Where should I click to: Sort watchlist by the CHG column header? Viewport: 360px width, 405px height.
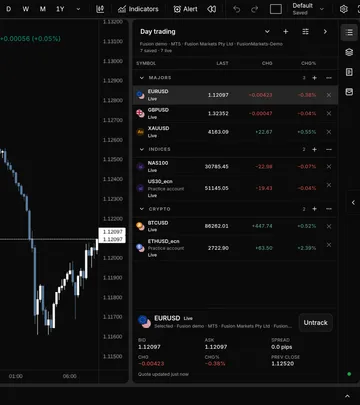click(x=267, y=63)
